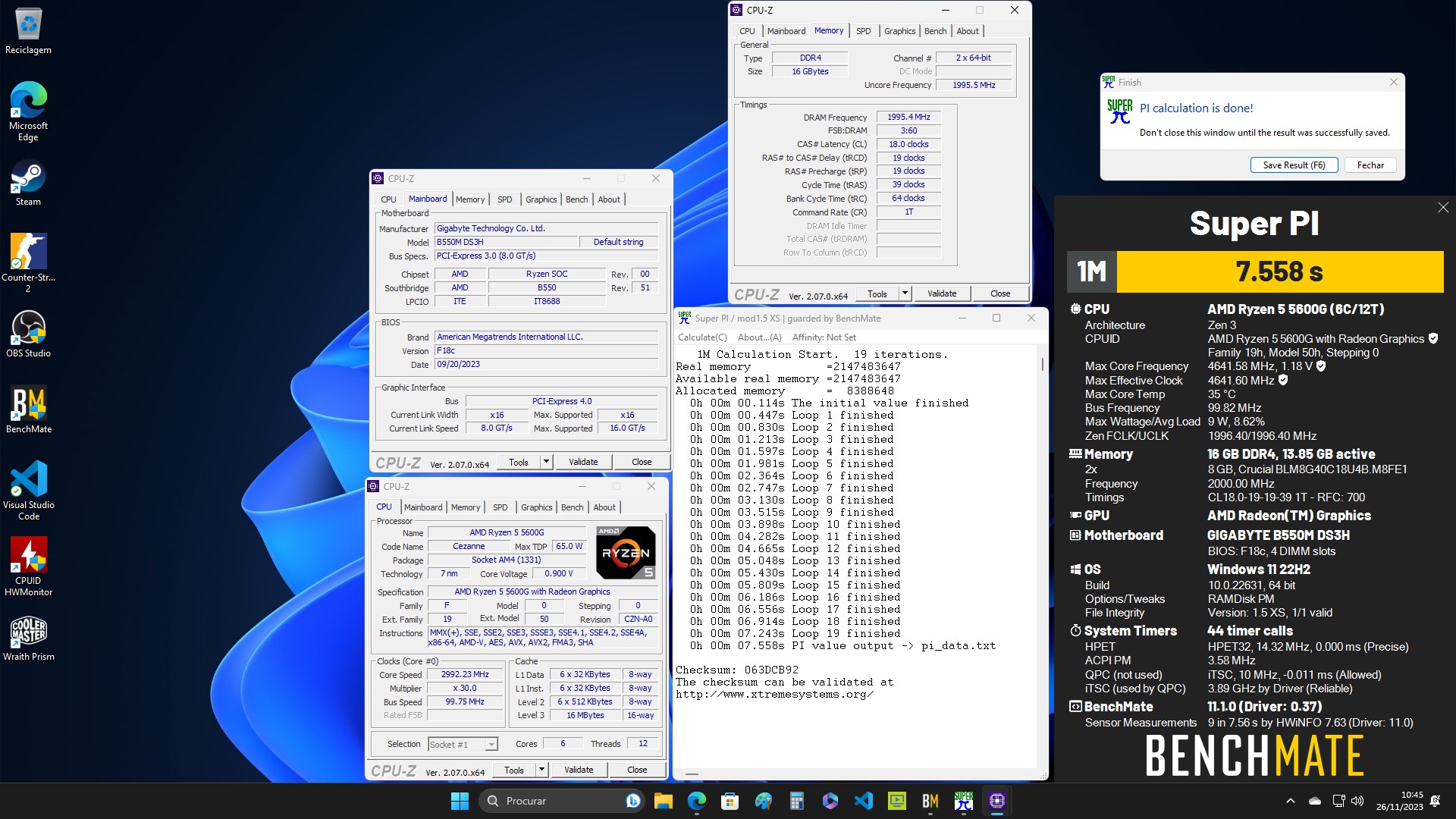This screenshot has height=819, width=1456.
Task: Open the Windows Start menu
Action: click(460, 801)
